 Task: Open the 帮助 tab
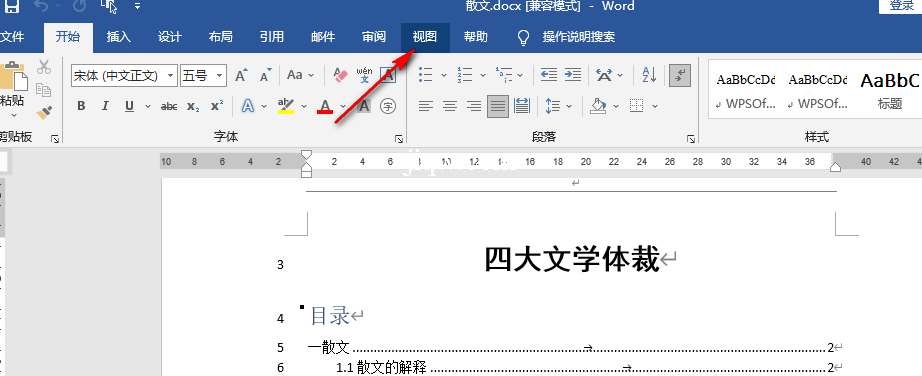click(x=476, y=38)
